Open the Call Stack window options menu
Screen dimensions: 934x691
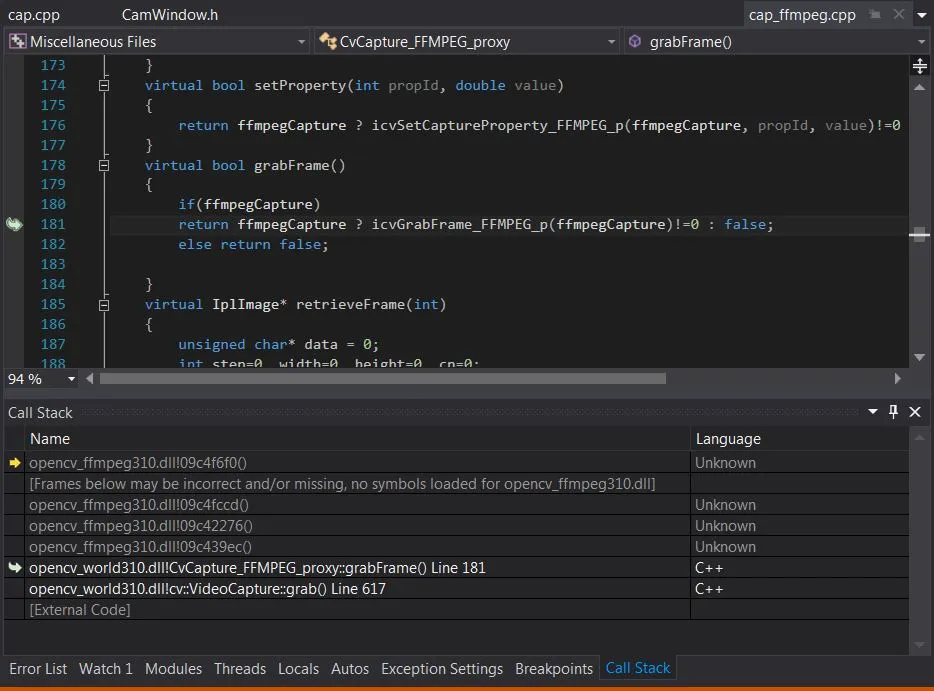[x=873, y=412]
